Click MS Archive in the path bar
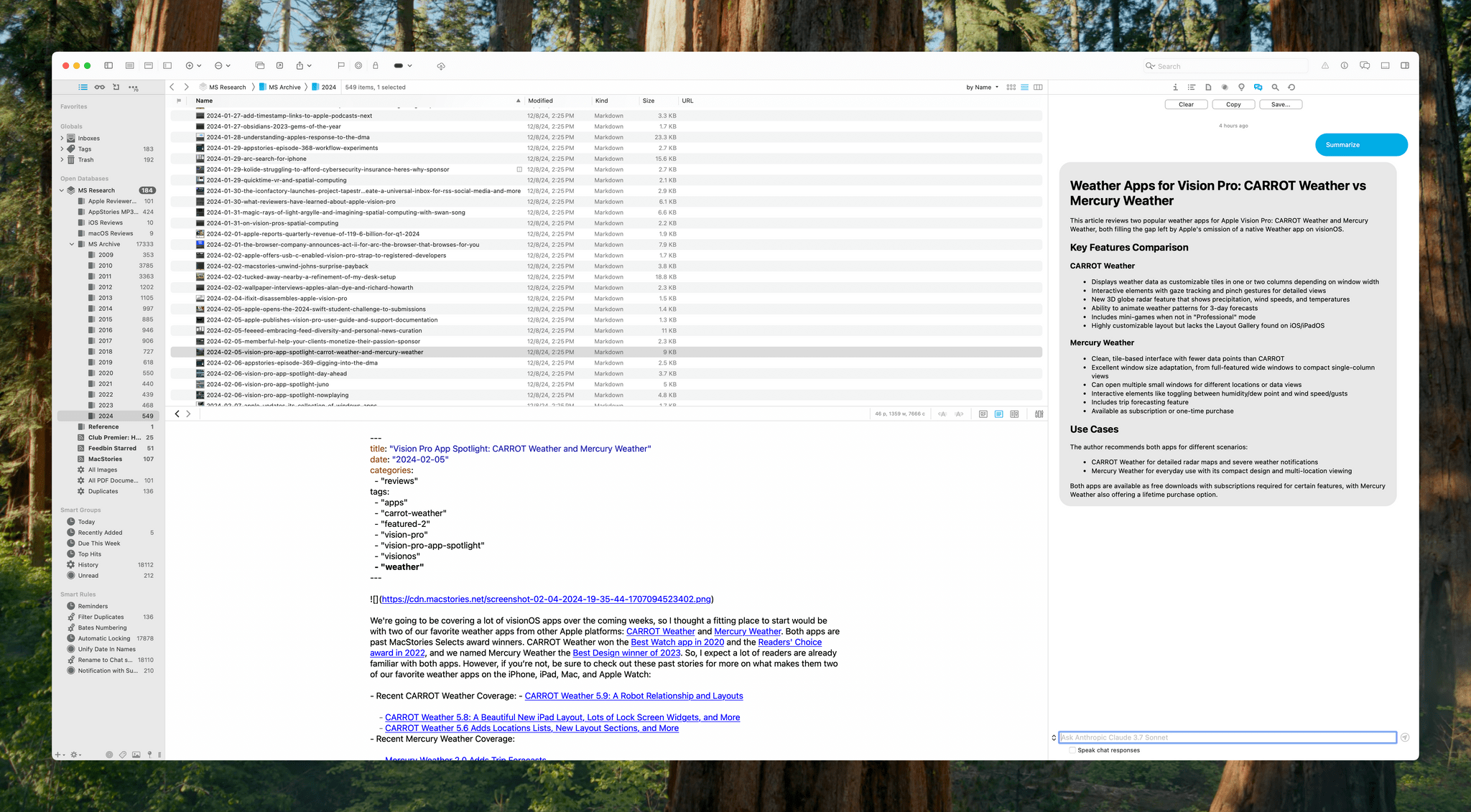1471x812 pixels. 279,87
